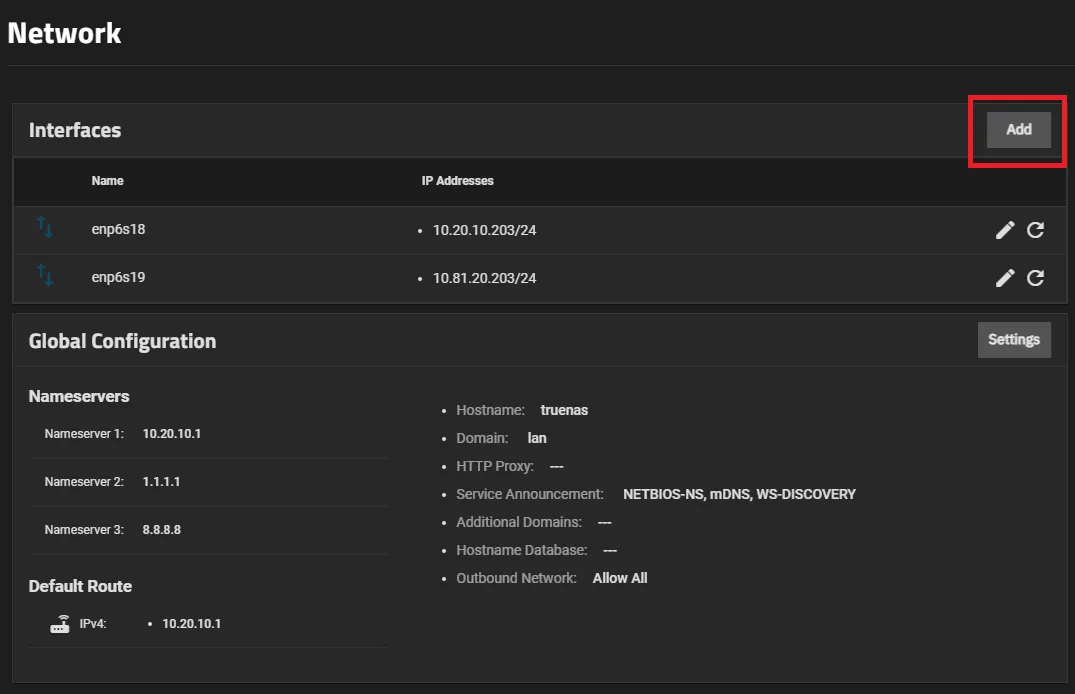Select the Name column header
Screen dimensions: 1075x694
(107, 181)
